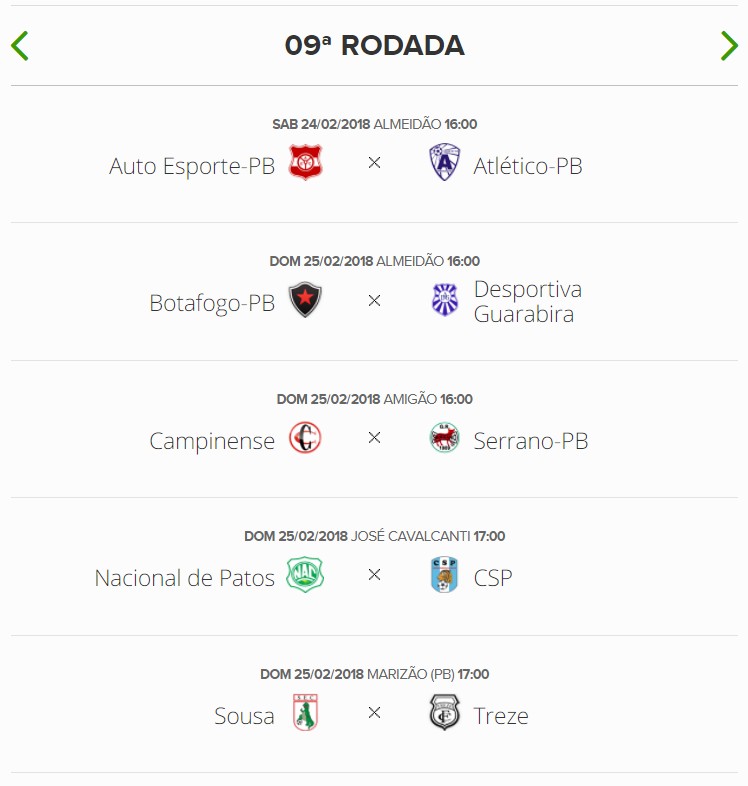
Task: Open the Campinense round red crest
Action: [x=305, y=438]
